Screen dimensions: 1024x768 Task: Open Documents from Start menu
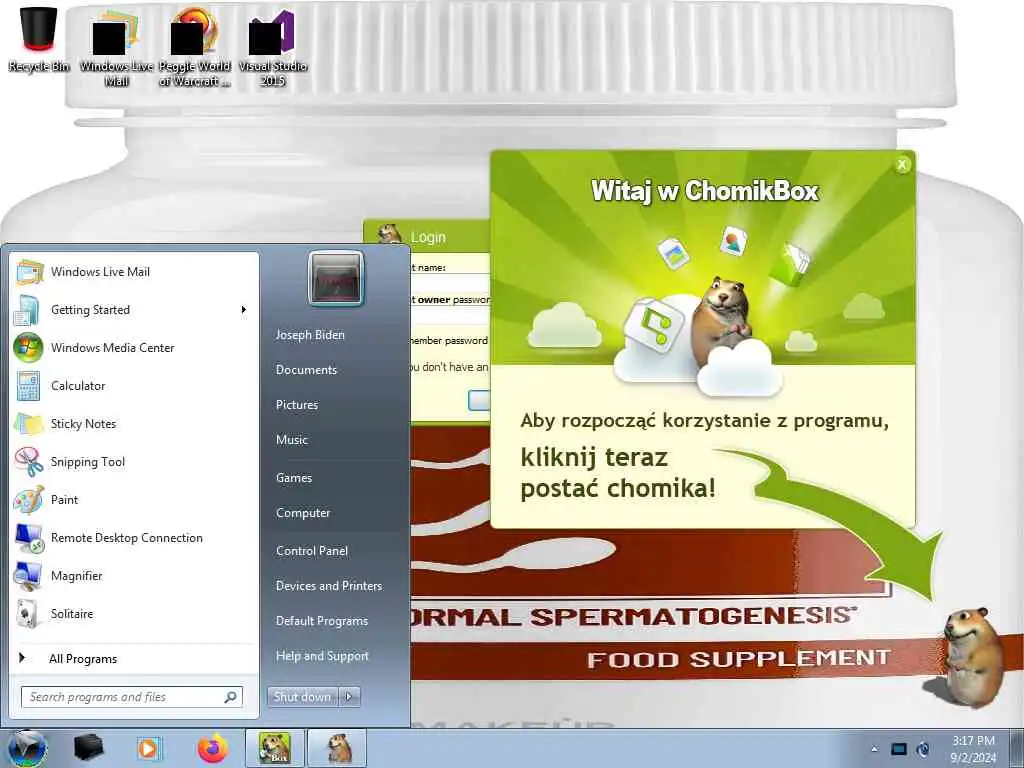coord(306,370)
